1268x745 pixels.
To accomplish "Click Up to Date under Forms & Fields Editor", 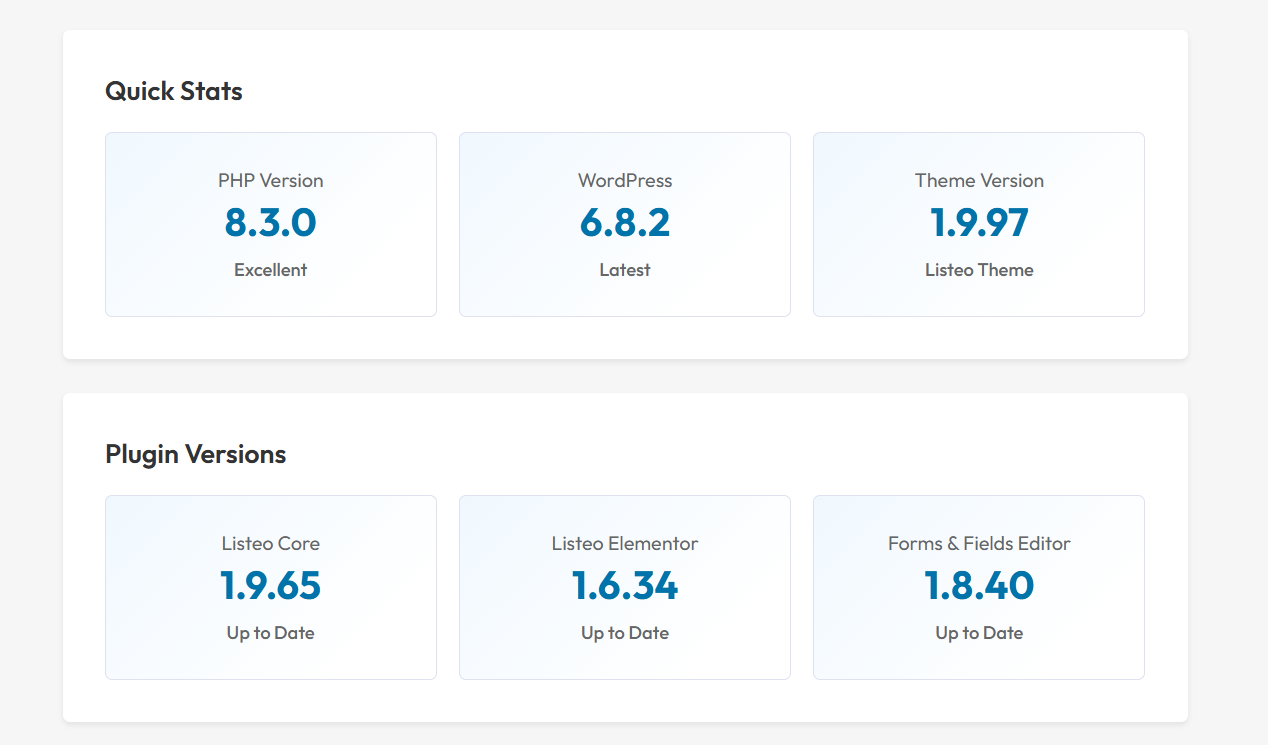I will click(x=979, y=633).
